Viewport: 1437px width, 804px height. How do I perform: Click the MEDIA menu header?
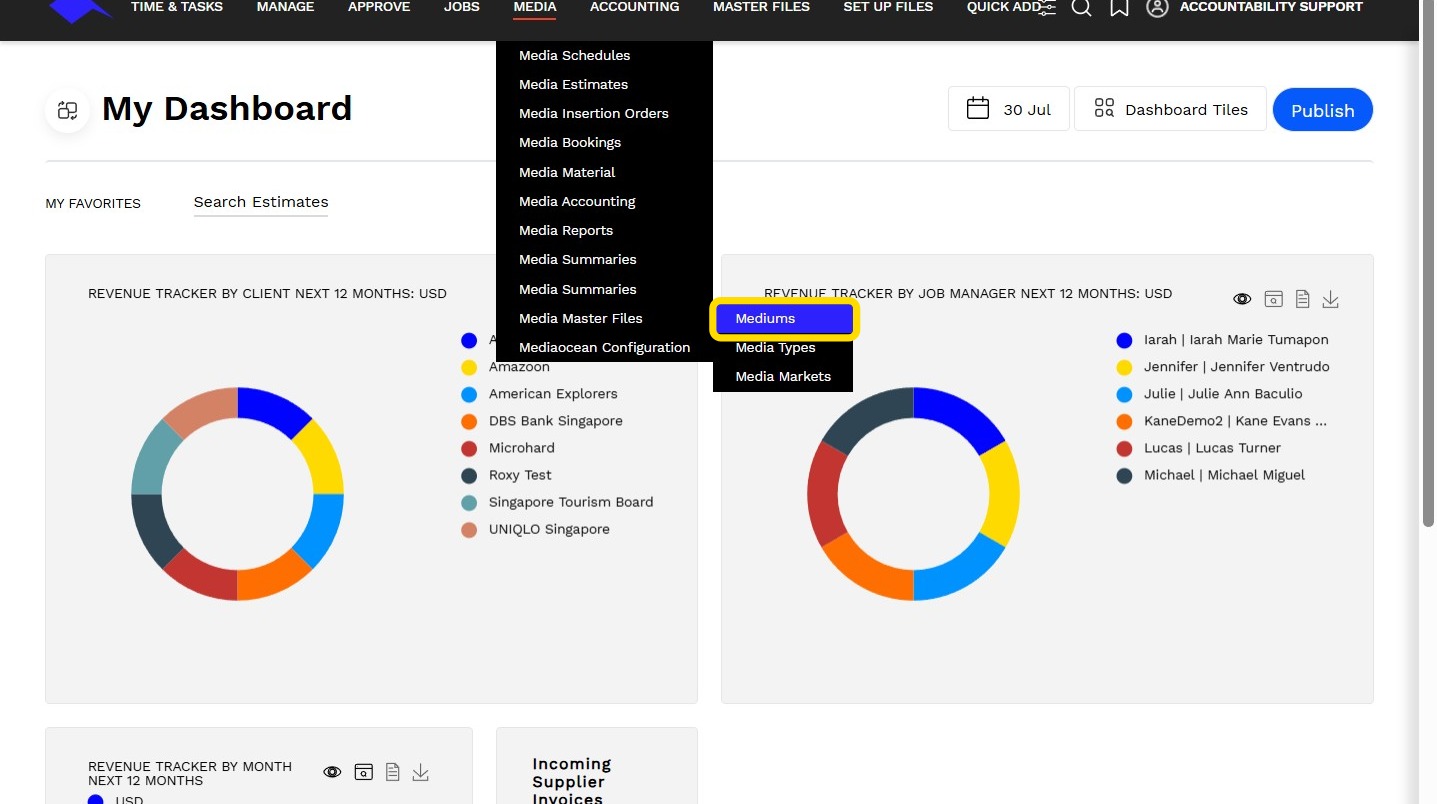(535, 7)
